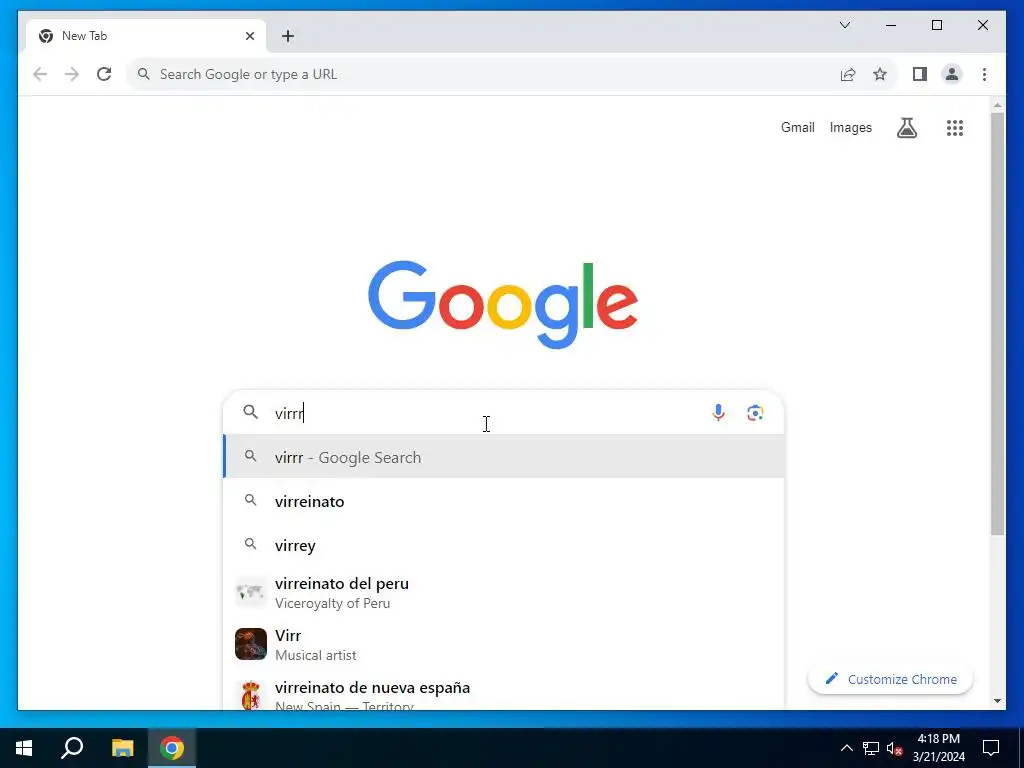Reload the current page
Image resolution: width=1024 pixels, height=768 pixels.
[104, 74]
